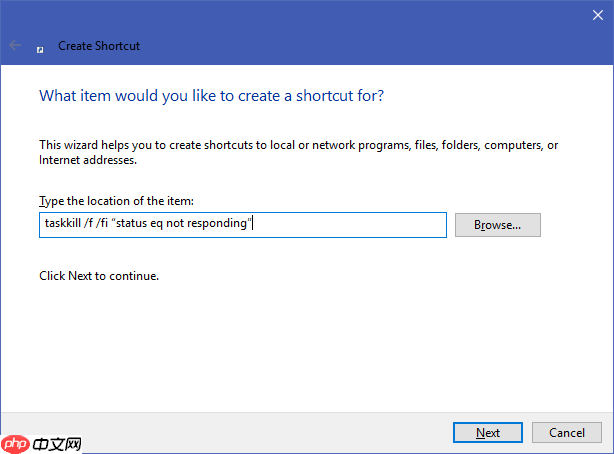This screenshot has width=614, height=454.
Task: Close the Create Shortcut dialog
Action: 597,12
